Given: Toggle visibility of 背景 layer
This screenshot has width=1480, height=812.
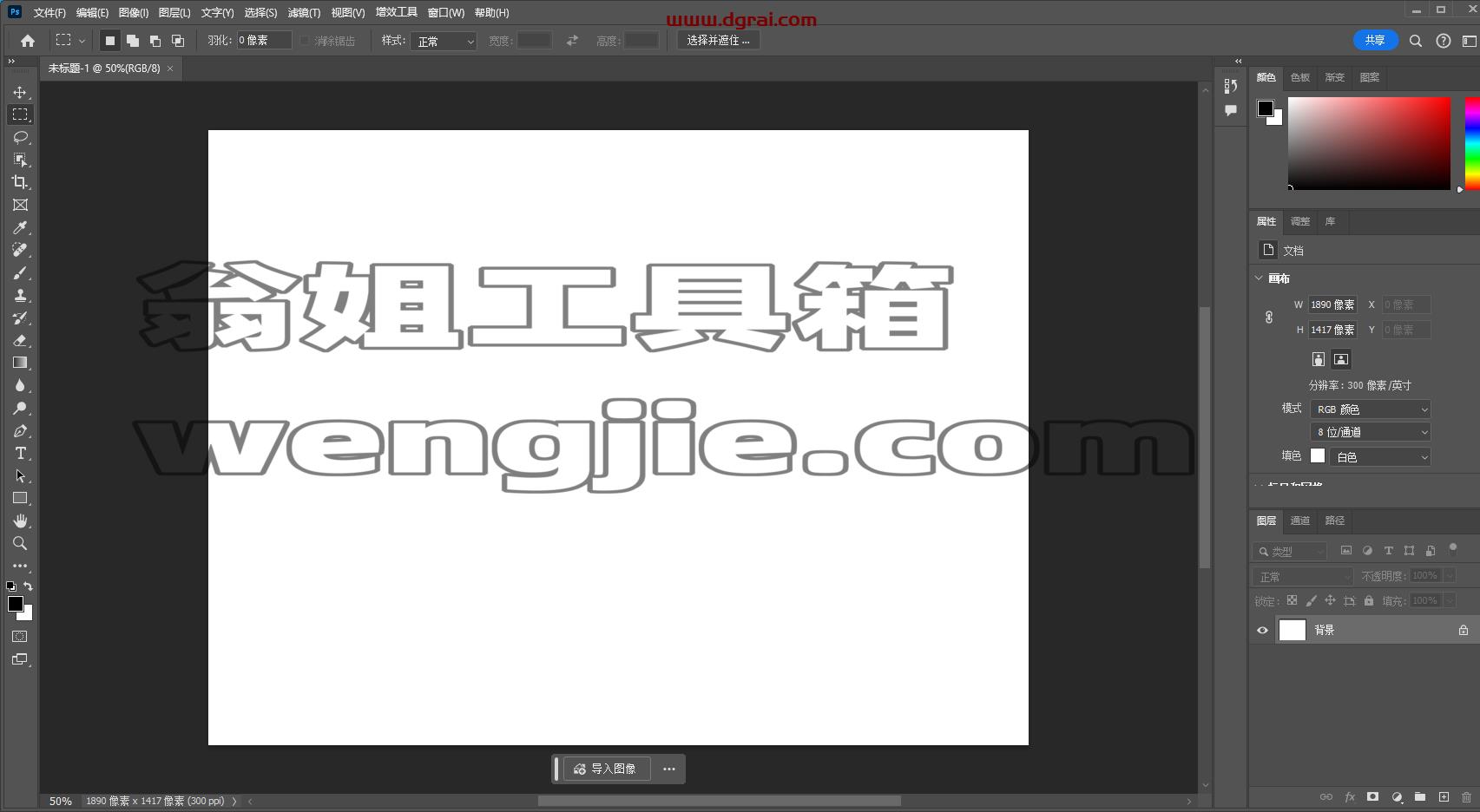Looking at the screenshot, I should coord(1263,631).
